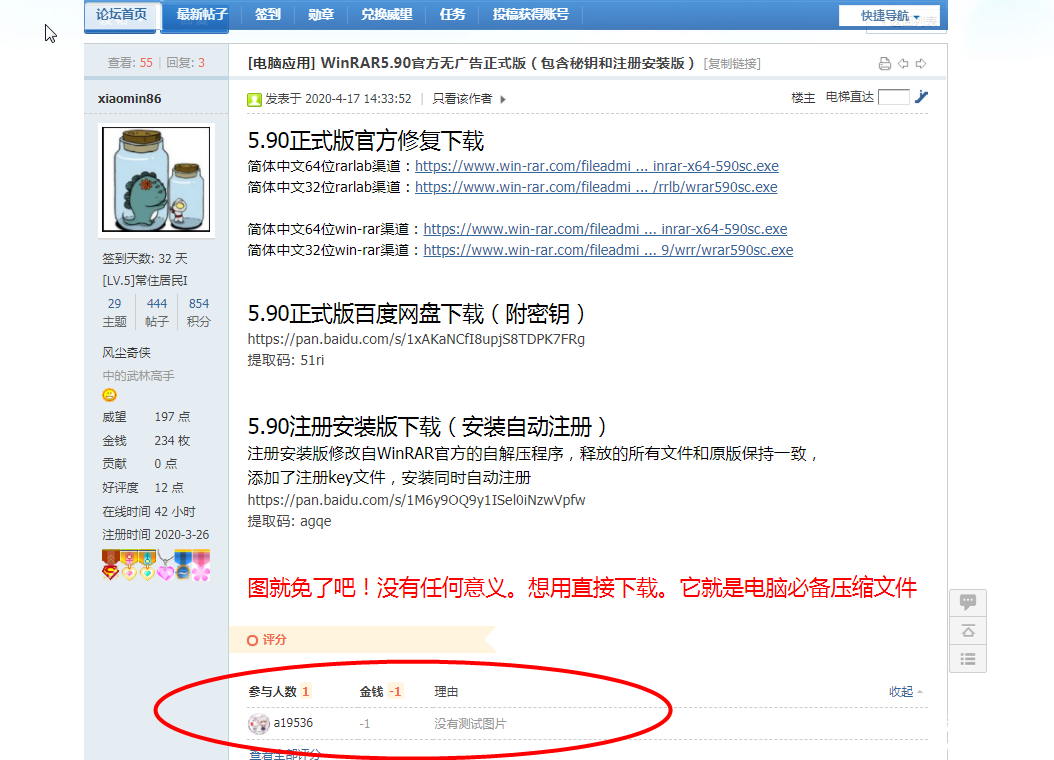Switch to the 最新帖子 tab
Image resolution: width=1054 pixels, height=760 pixels.
(202, 15)
